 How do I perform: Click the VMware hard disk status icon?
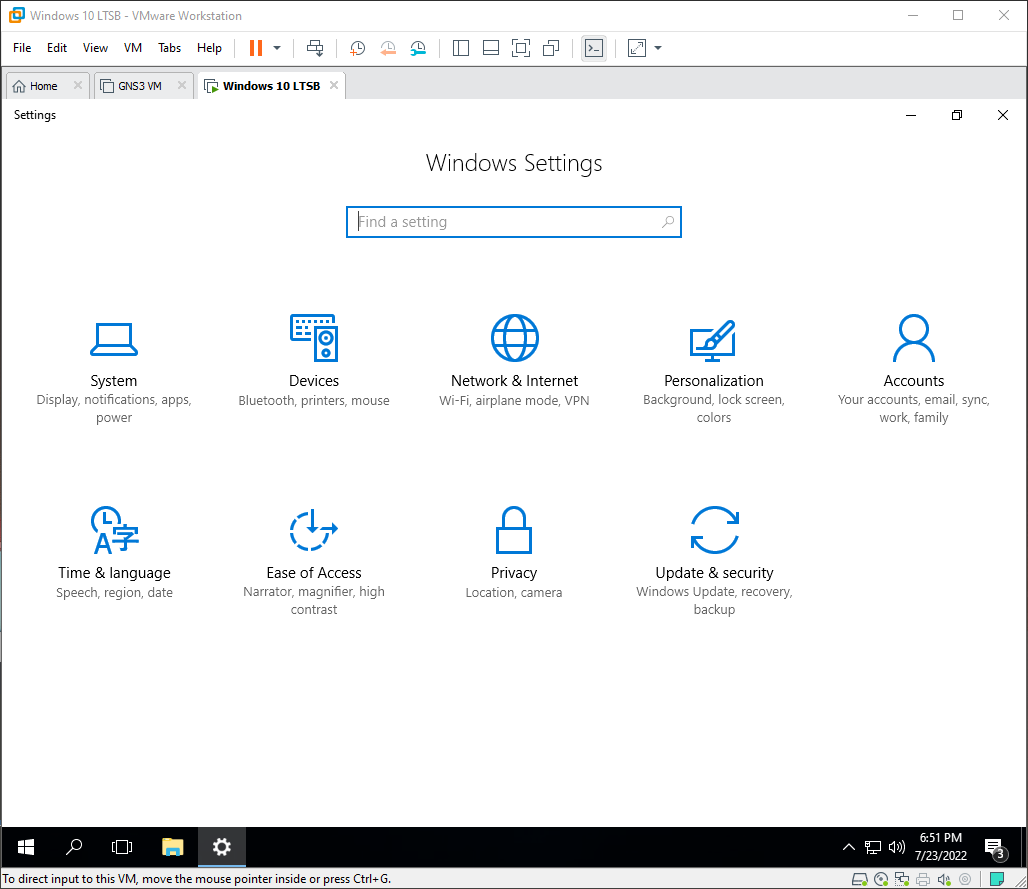point(860,879)
